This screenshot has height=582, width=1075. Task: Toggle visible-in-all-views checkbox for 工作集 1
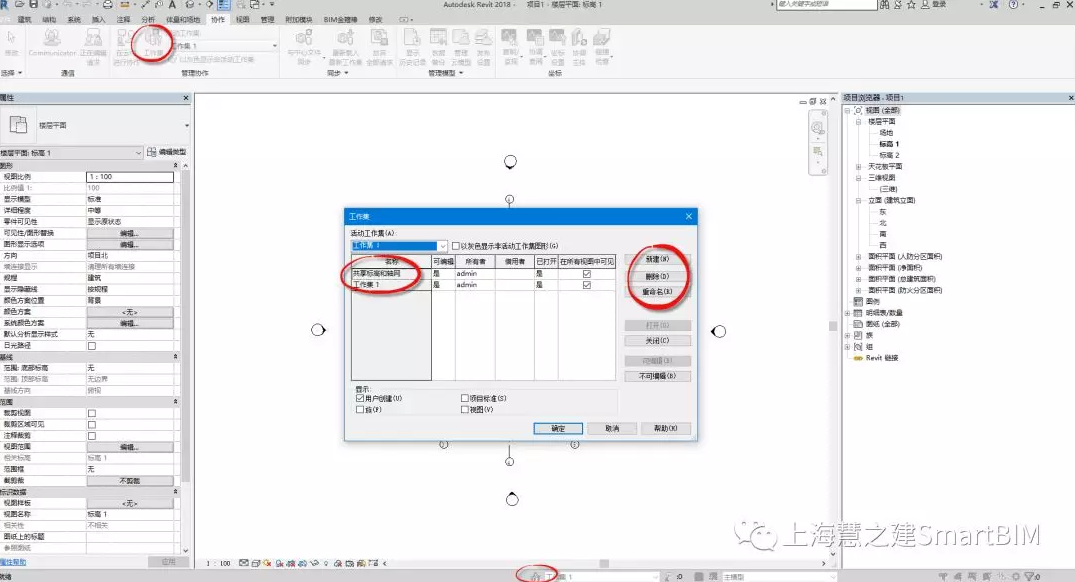click(x=587, y=284)
